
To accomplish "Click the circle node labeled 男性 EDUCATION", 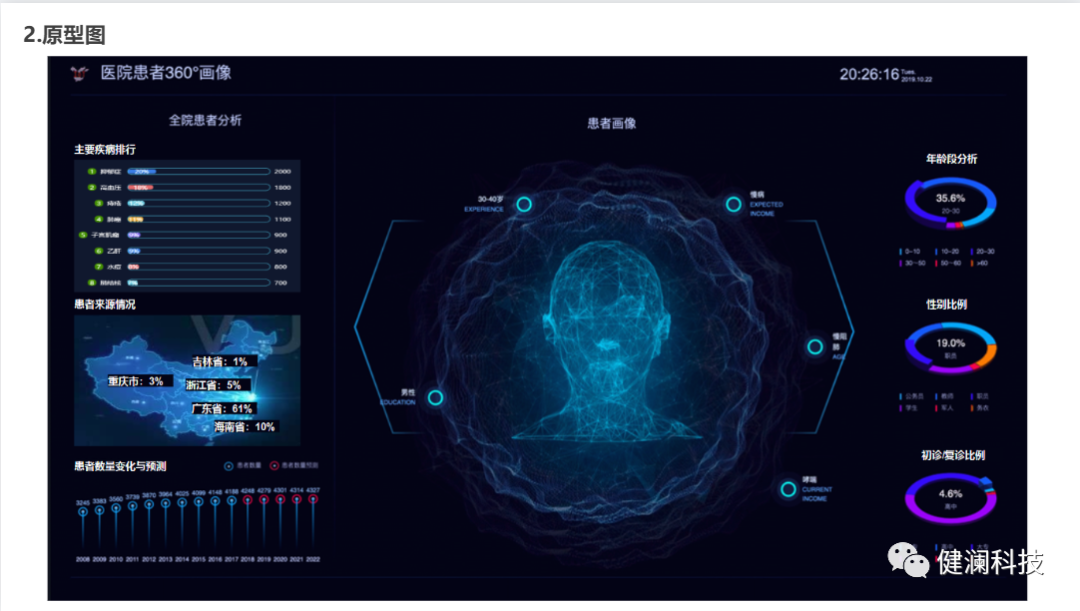I will [x=435, y=397].
